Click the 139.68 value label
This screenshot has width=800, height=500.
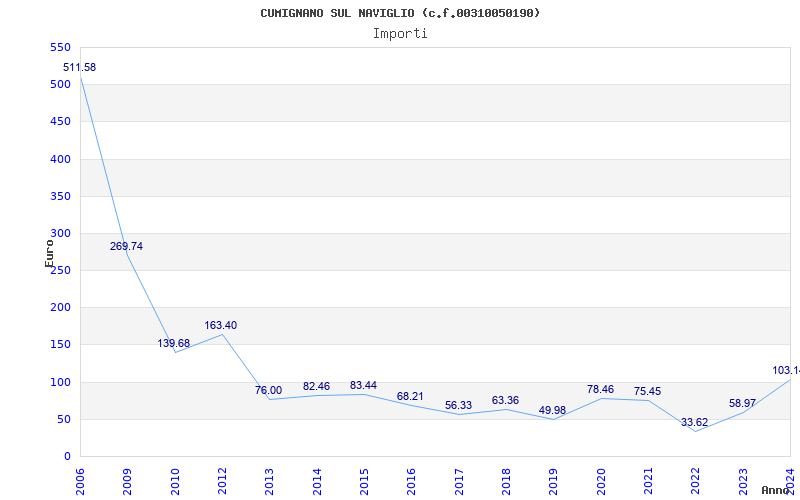tap(173, 343)
